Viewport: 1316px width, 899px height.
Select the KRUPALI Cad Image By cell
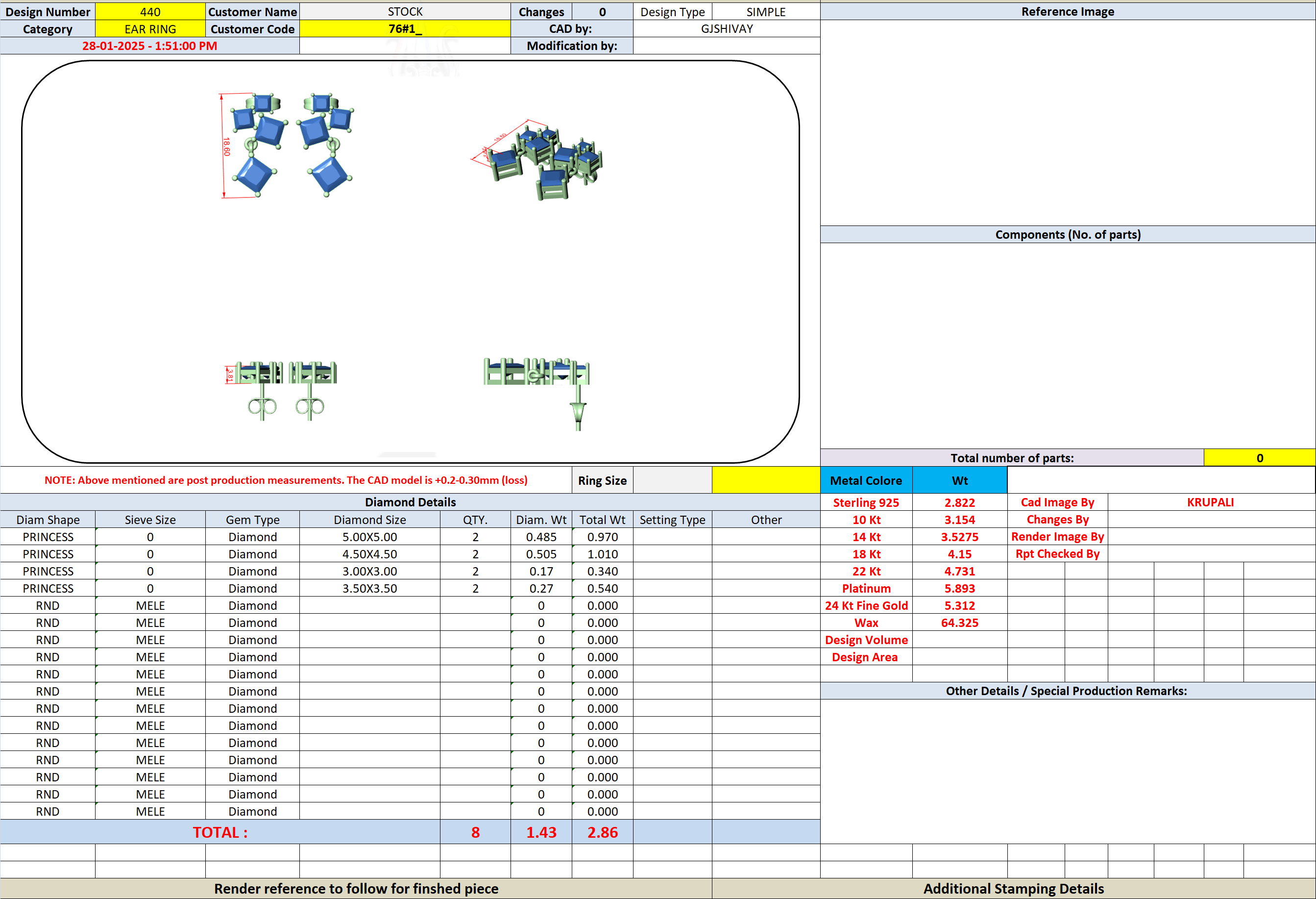(x=1211, y=502)
